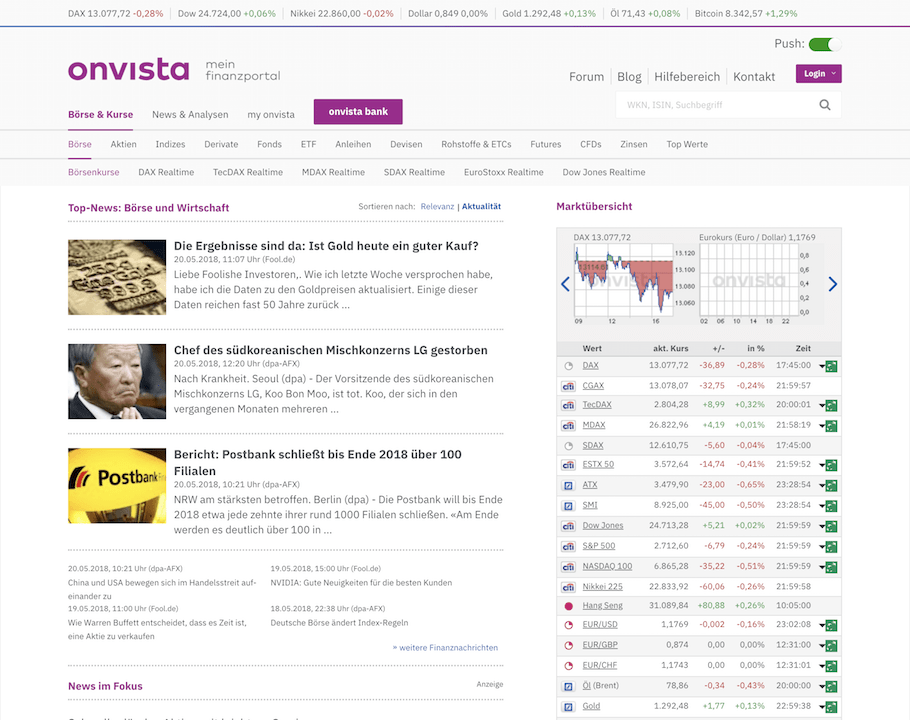Open headline about Gold being a good buy
Screen dimensions: 910x720
click(326, 246)
